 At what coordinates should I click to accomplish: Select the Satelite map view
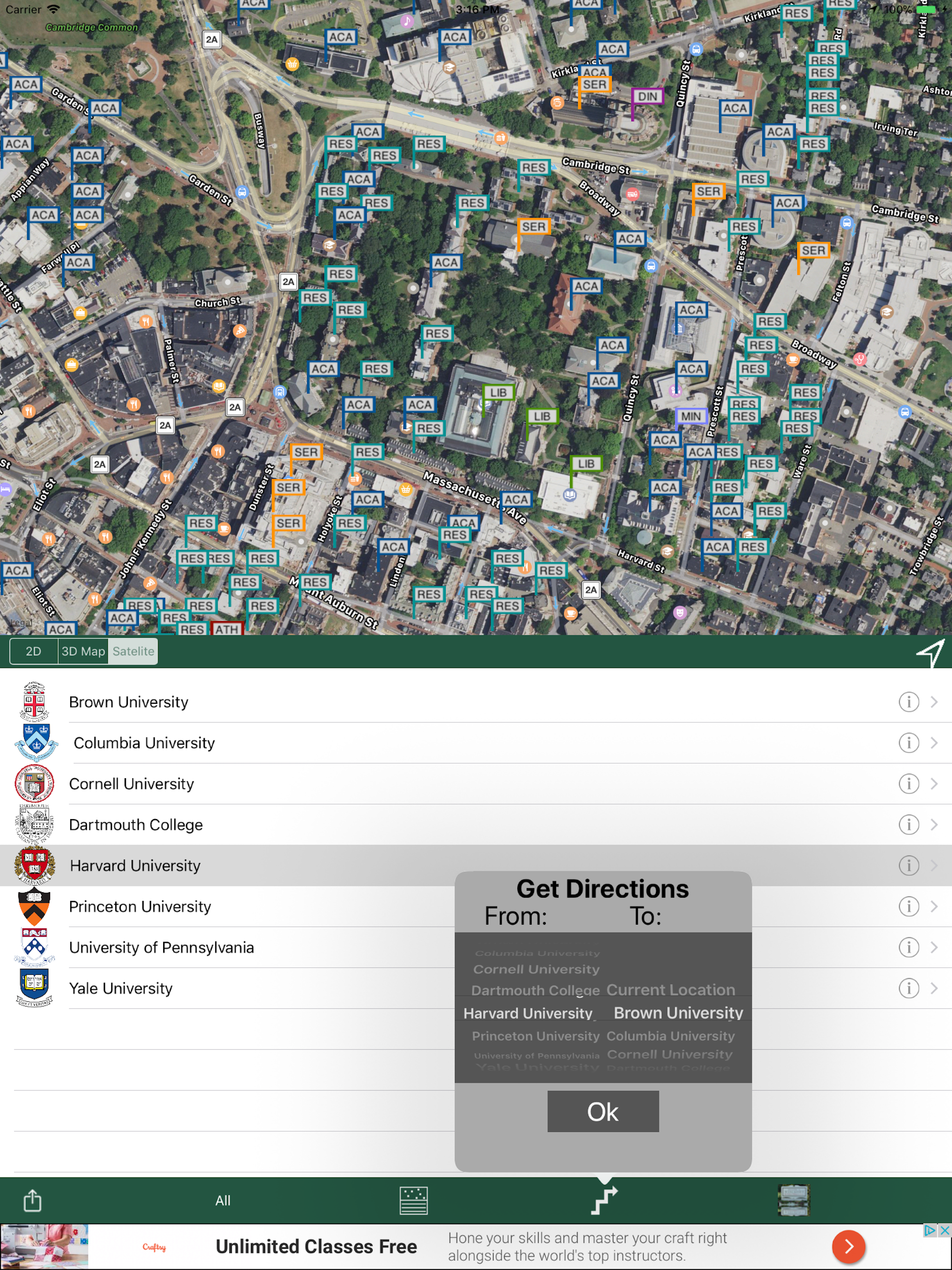tap(133, 651)
